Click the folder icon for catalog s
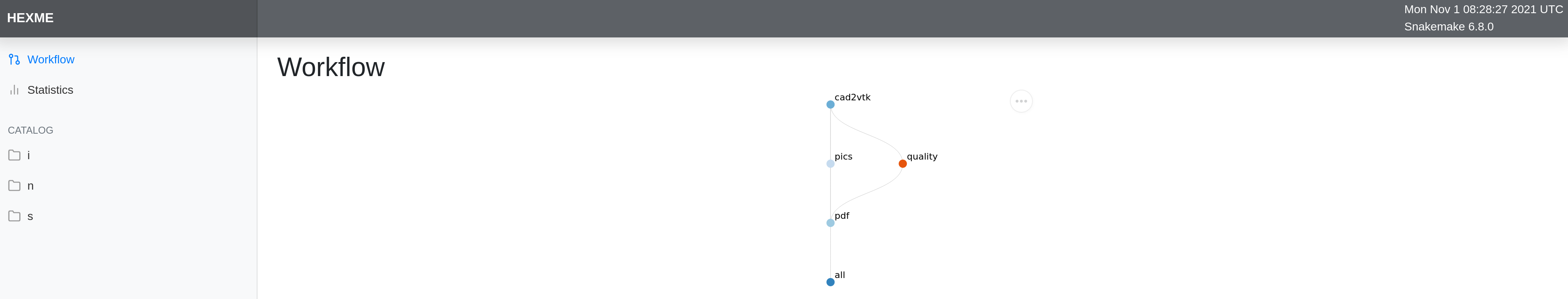This screenshot has height=299, width=1568. click(x=14, y=216)
